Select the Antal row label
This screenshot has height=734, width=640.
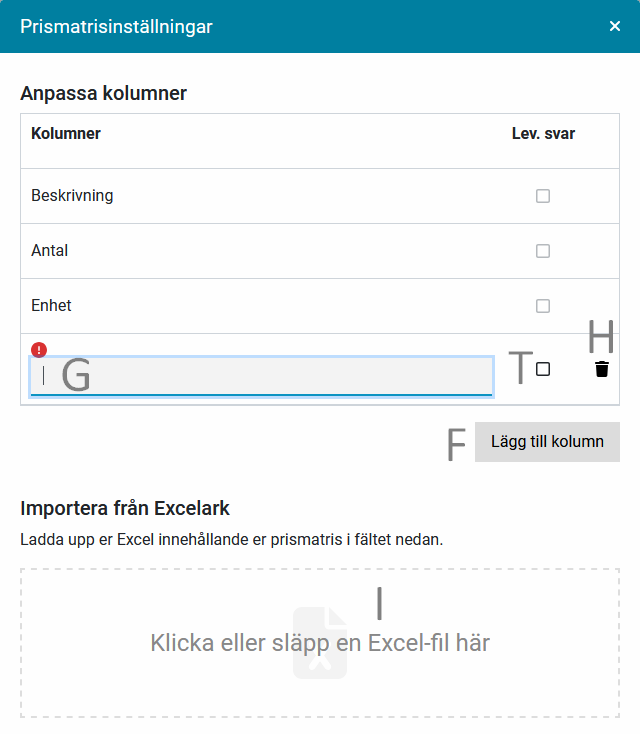pos(50,251)
